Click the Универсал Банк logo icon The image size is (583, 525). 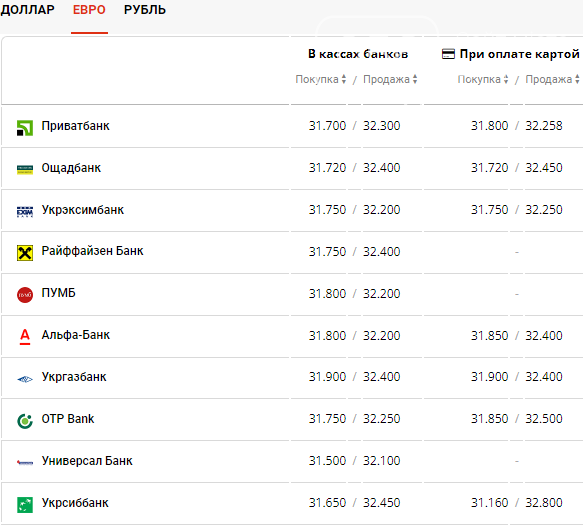tap(25, 463)
